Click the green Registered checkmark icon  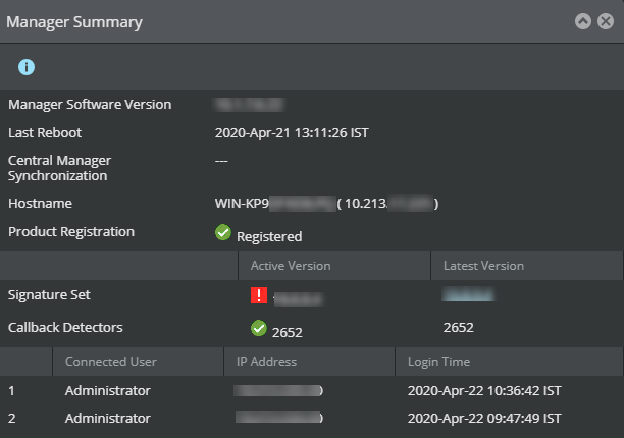point(223,232)
